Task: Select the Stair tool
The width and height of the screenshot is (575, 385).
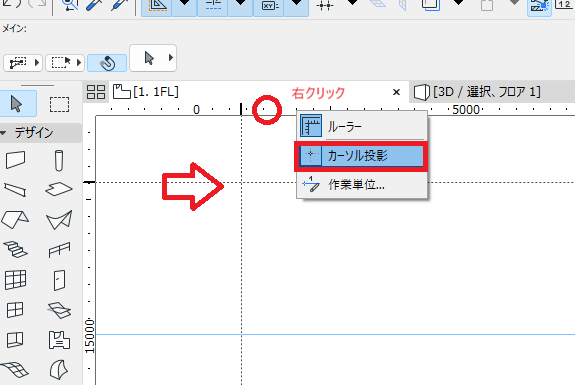Action: pyautogui.click(x=15, y=249)
